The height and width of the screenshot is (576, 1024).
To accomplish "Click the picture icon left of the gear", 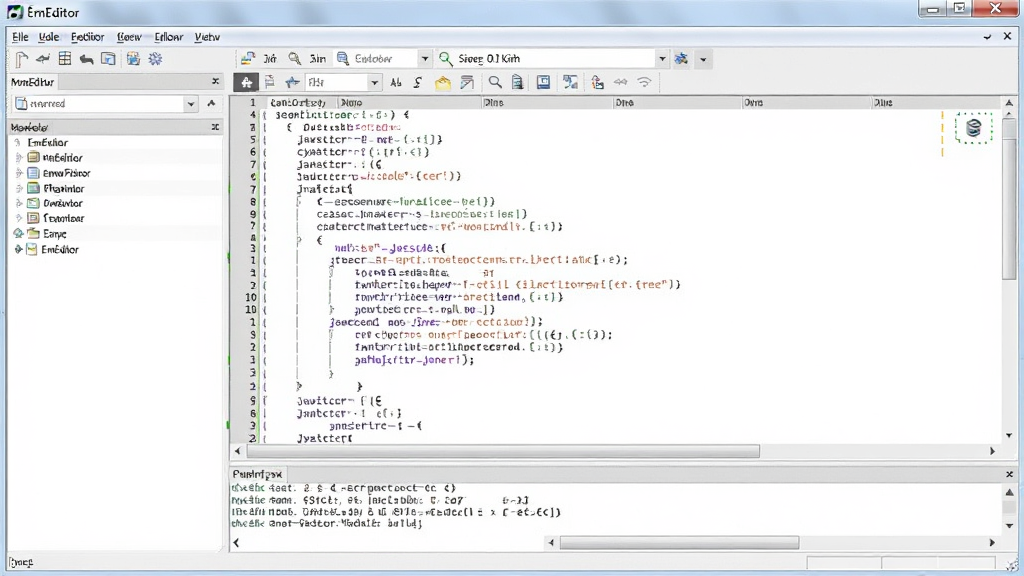I will click(133, 59).
